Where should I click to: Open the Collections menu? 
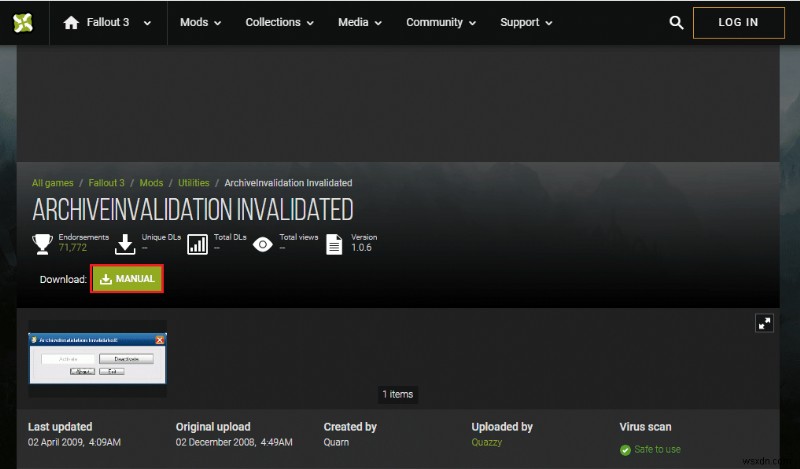pyautogui.click(x=279, y=22)
